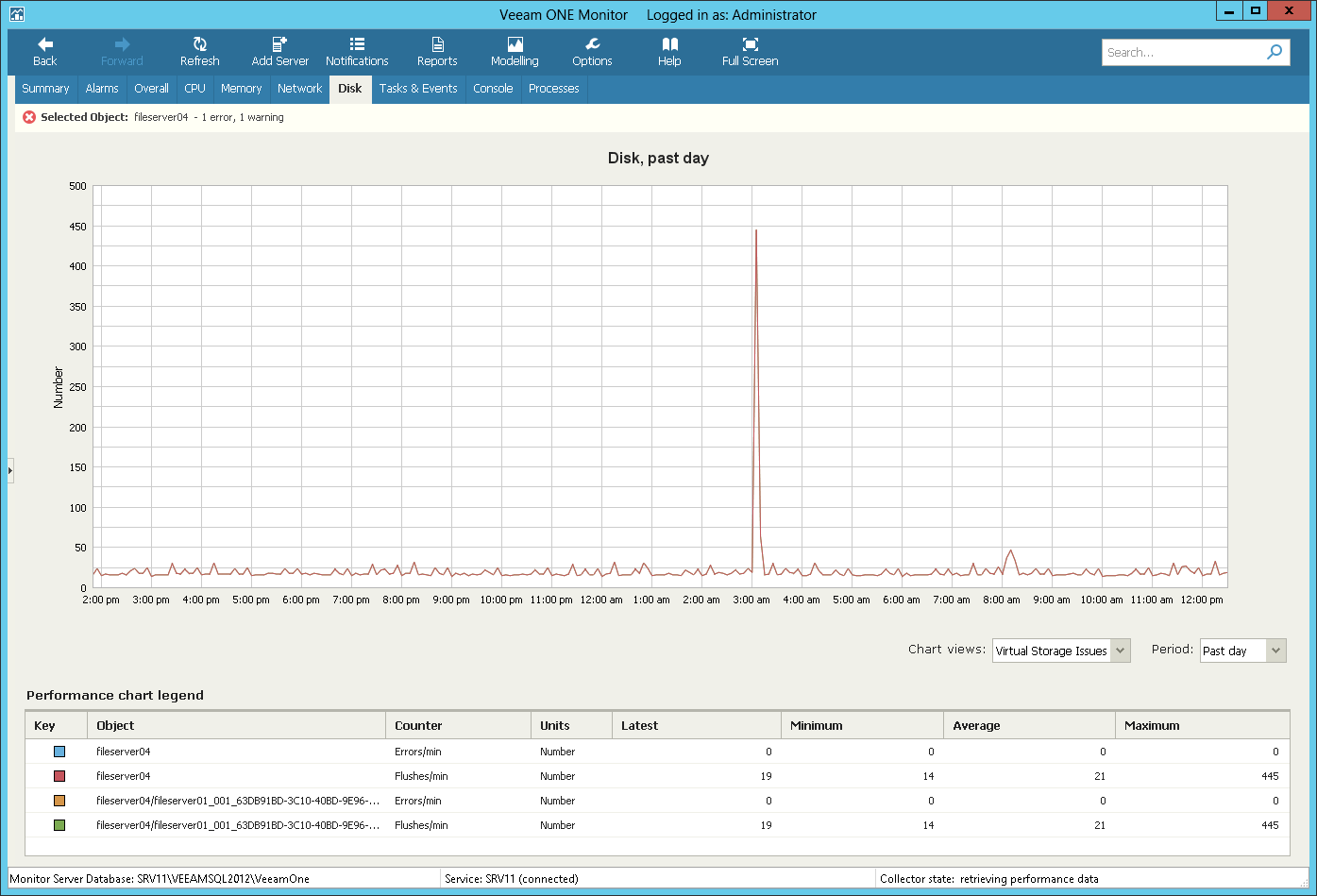Open the Period dropdown

point(1242,651)
